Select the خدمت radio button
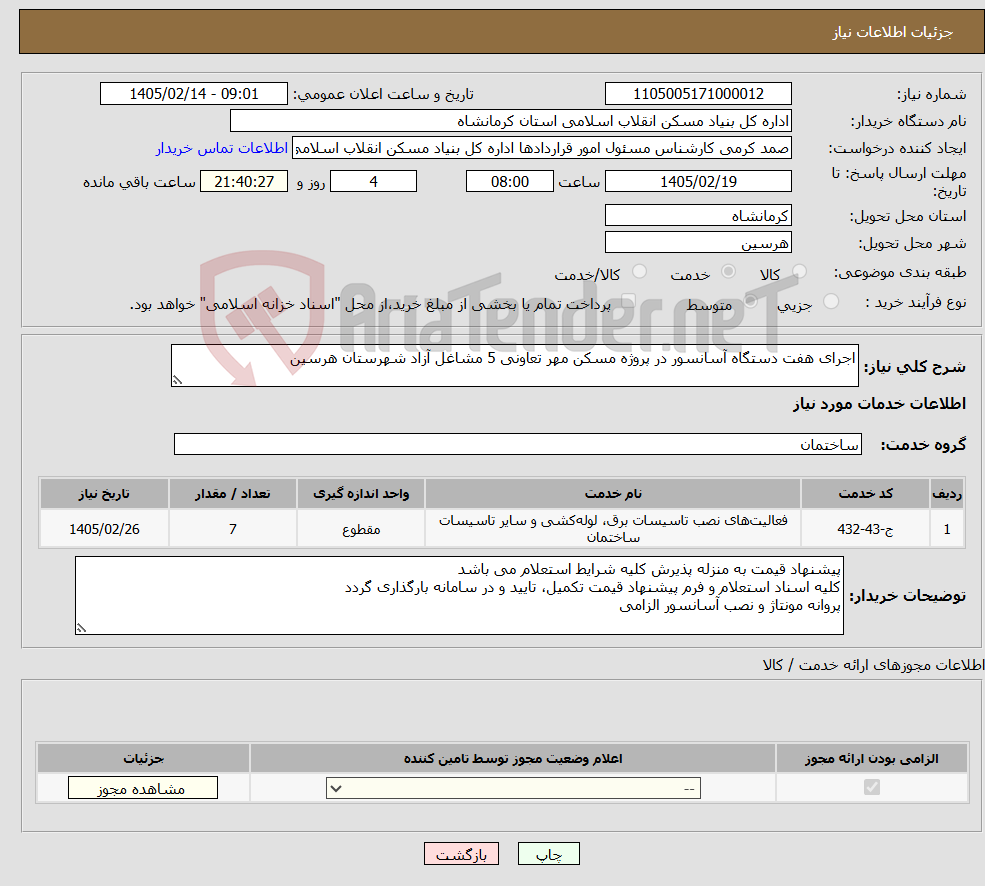Screen dimensions: 985x886 (x=728, y=271)
